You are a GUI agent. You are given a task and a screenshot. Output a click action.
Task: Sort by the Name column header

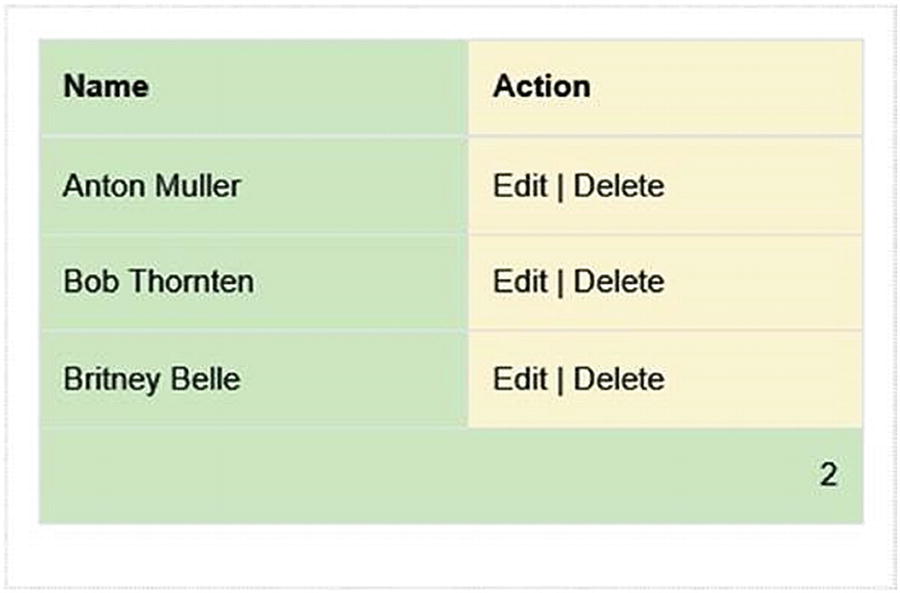(x=106, y=86)
